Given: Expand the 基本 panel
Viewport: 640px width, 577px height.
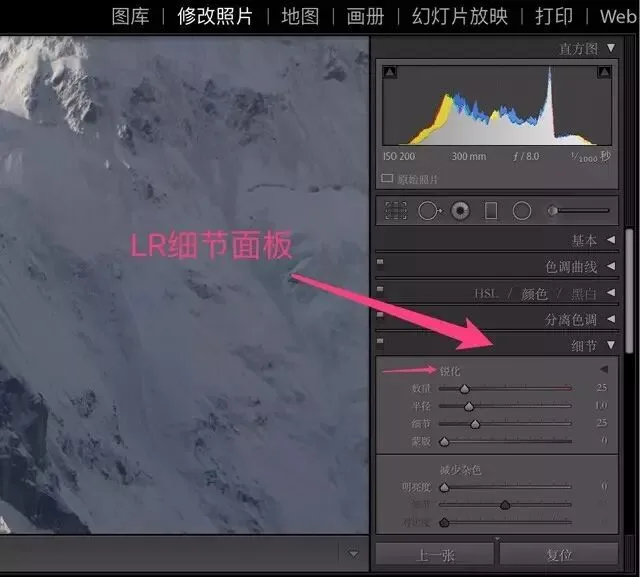Looking at the screenshot, I should click(x=611, y=240).
